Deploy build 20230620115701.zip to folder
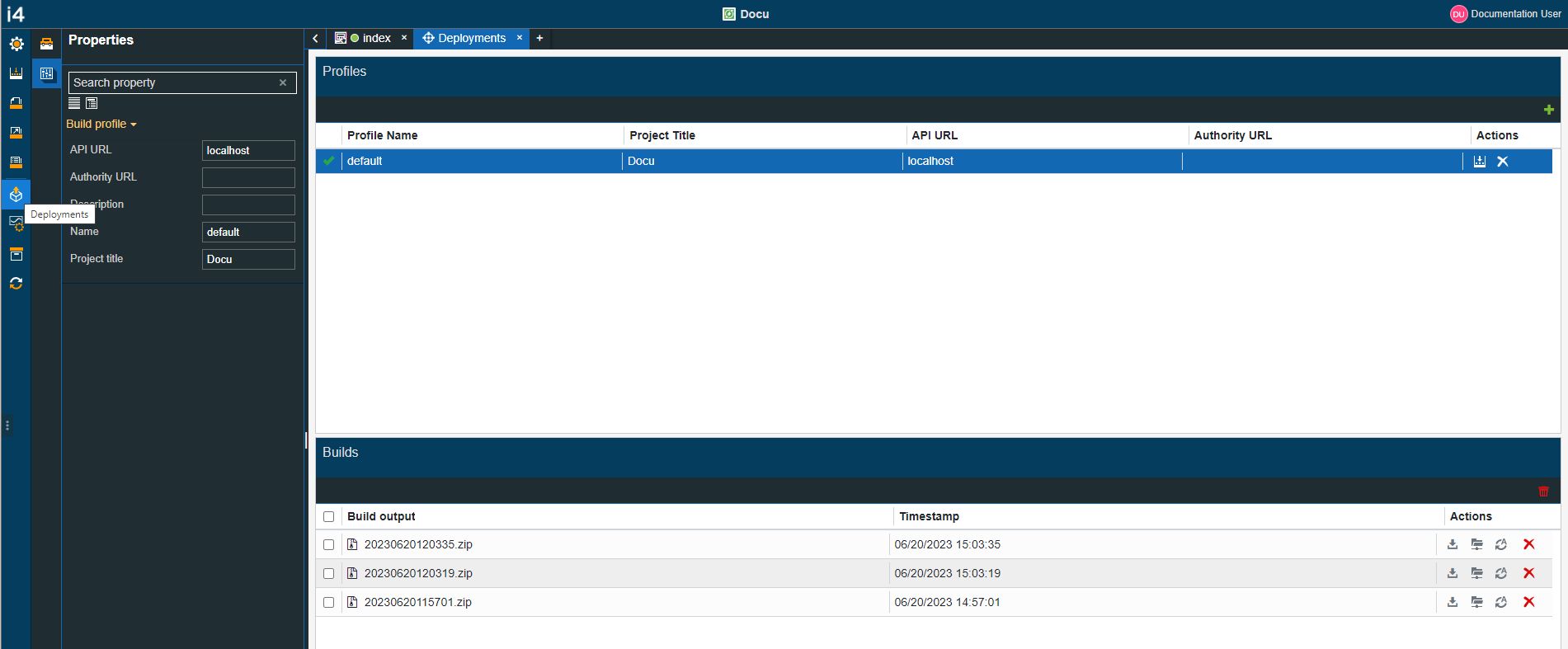The width and height of the screenshot is (1568, 649). [1477, 602]
